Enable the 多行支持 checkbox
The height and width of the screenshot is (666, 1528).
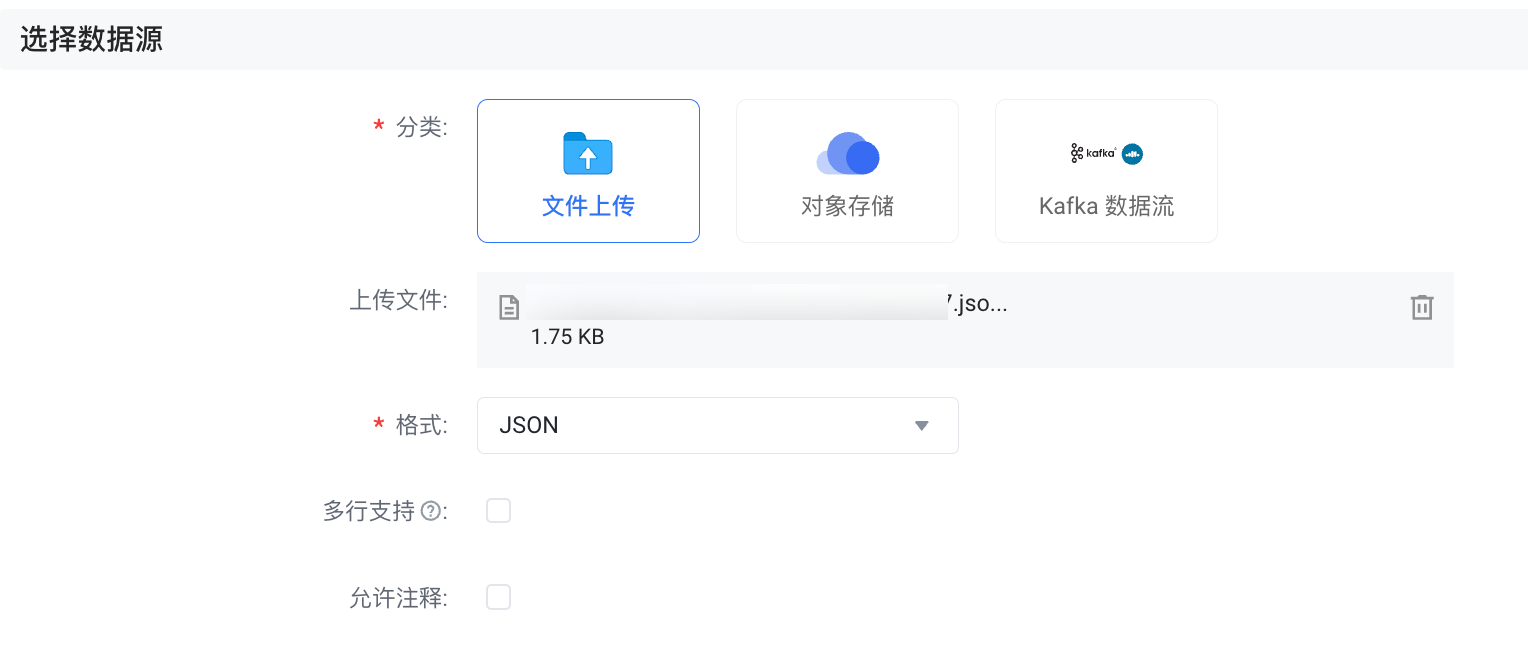498,511
